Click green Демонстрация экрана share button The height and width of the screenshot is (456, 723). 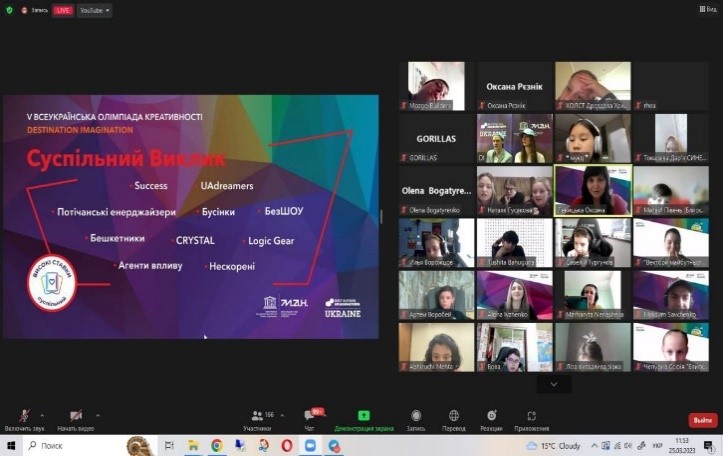point(364,420)
